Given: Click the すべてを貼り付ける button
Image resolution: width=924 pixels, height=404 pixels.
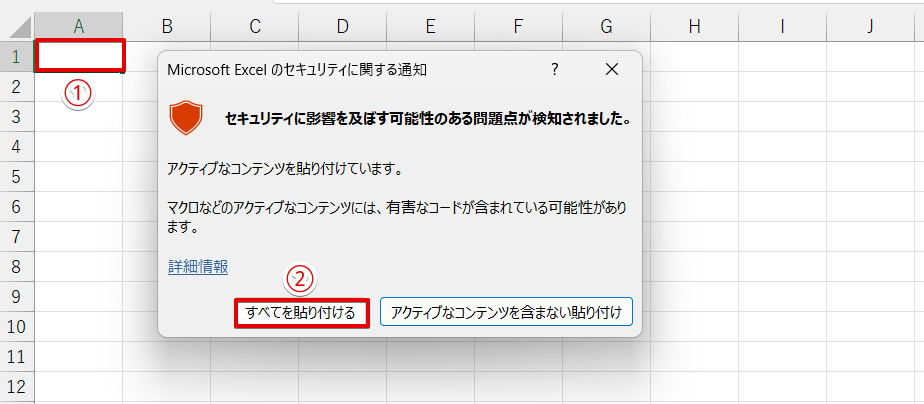Looking at the screenshot, I should 302,313.
